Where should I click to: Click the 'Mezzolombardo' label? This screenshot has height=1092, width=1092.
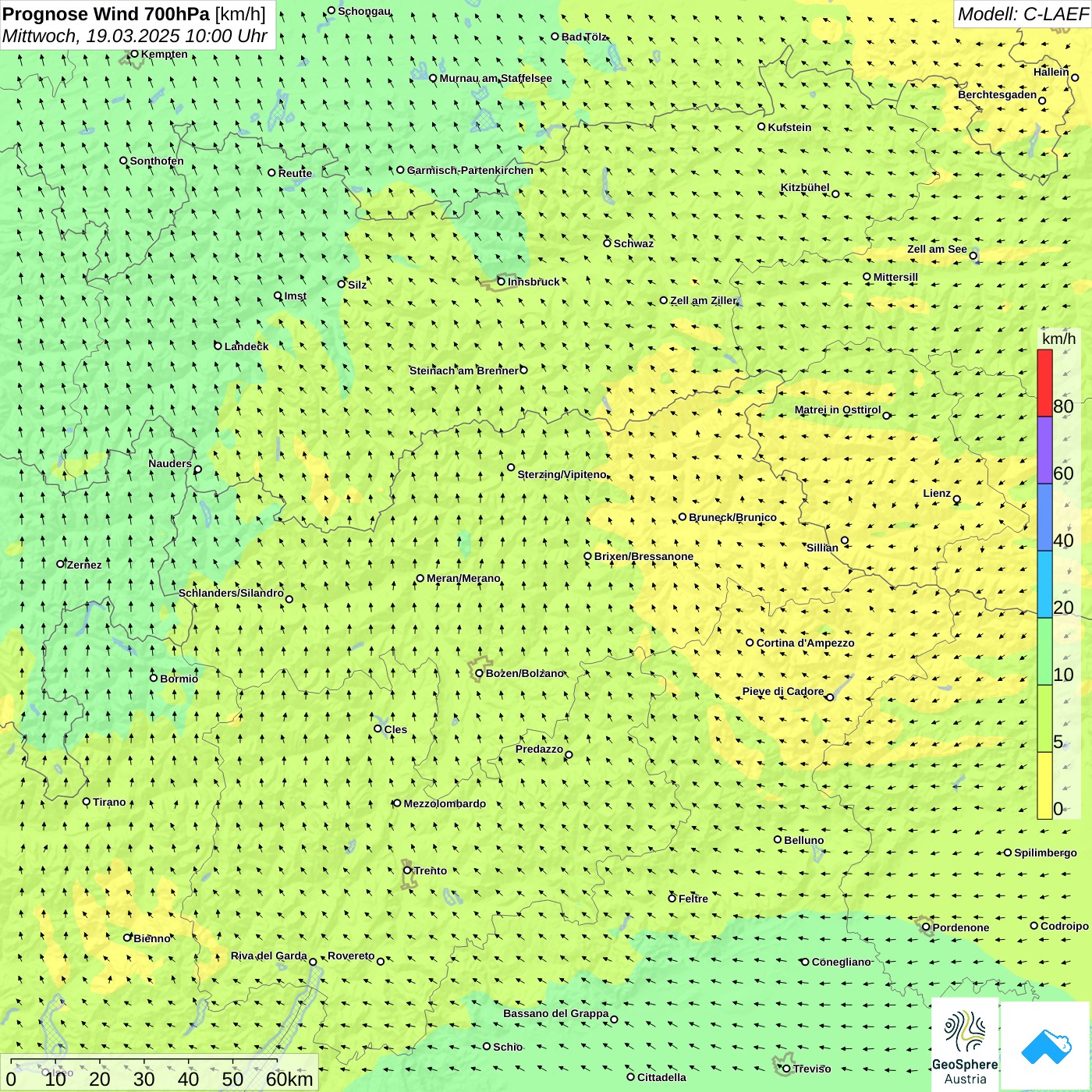coord(445,803)
